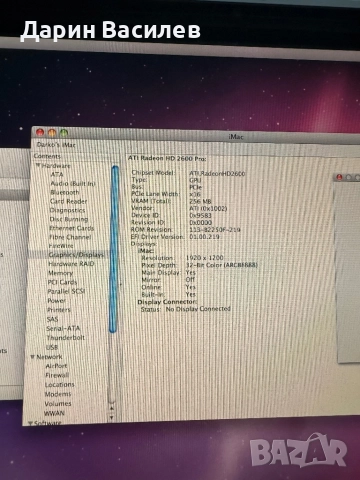Click the Device ID value 0x9583

coord(200,215)
